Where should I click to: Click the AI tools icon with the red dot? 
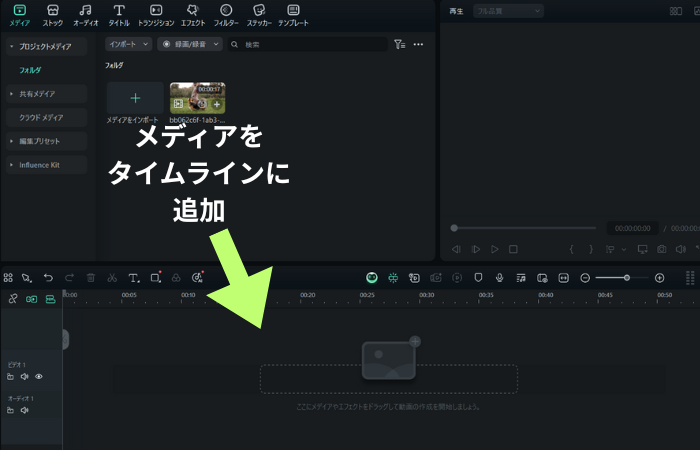point(197,277)
